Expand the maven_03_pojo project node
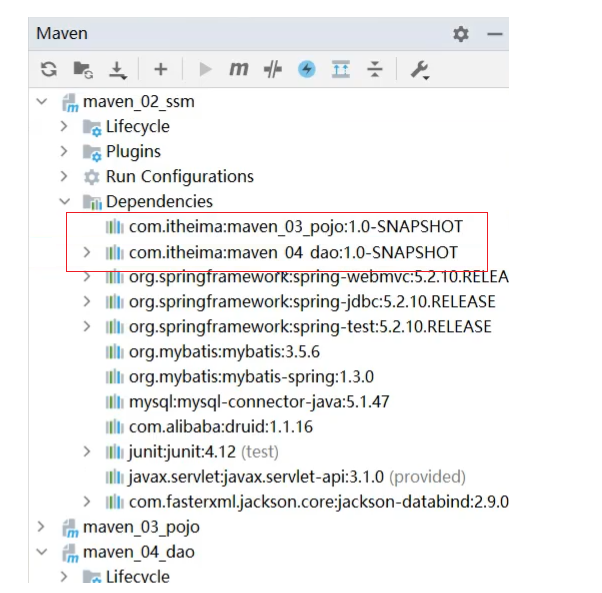This screenshot has width=602, height=593. [x=41, y=526]
